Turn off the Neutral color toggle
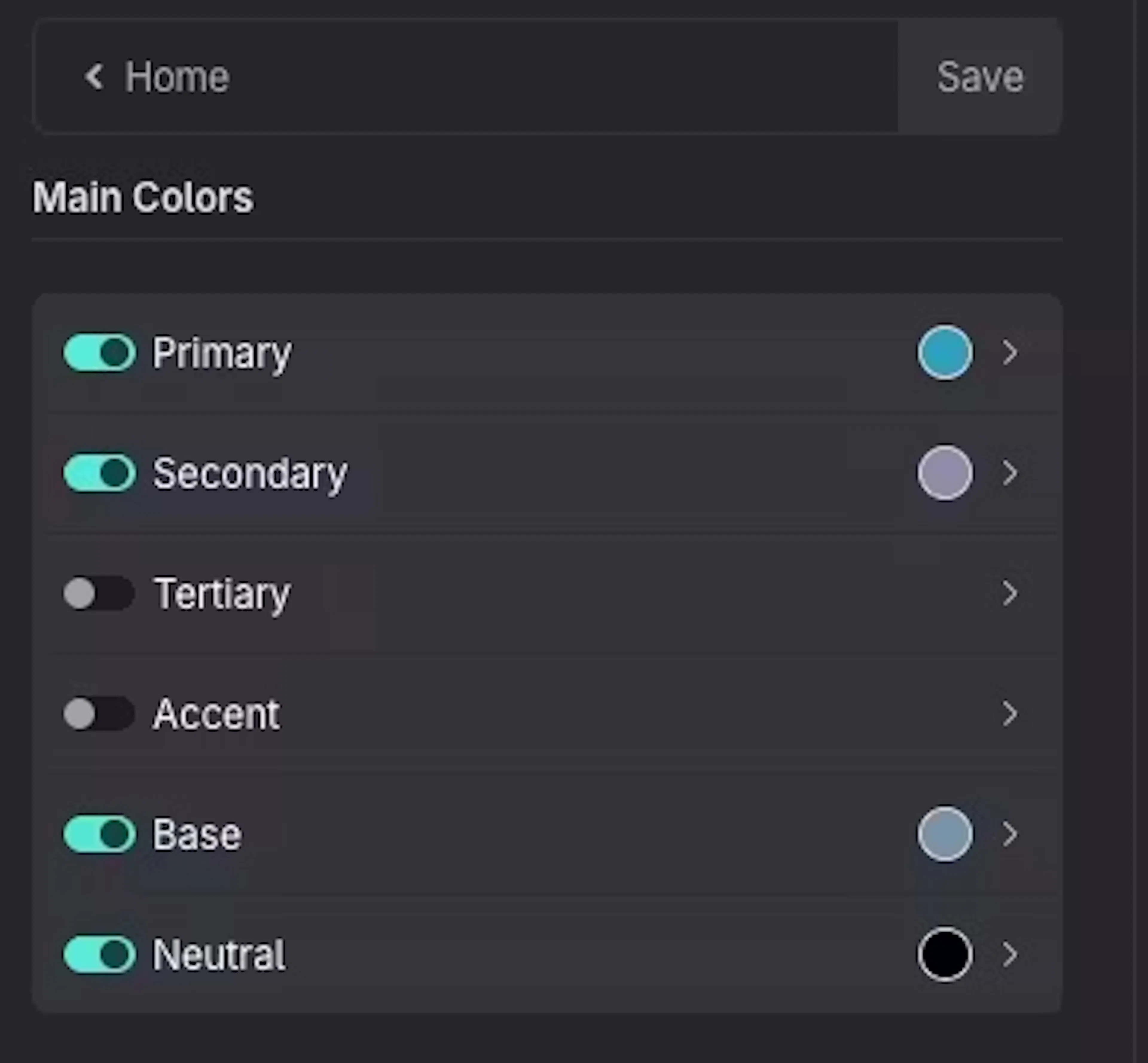 (100, 954)
